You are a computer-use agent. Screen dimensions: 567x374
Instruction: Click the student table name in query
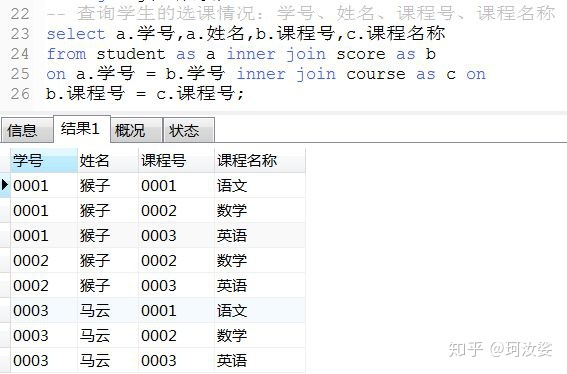(x=131, y=54)
